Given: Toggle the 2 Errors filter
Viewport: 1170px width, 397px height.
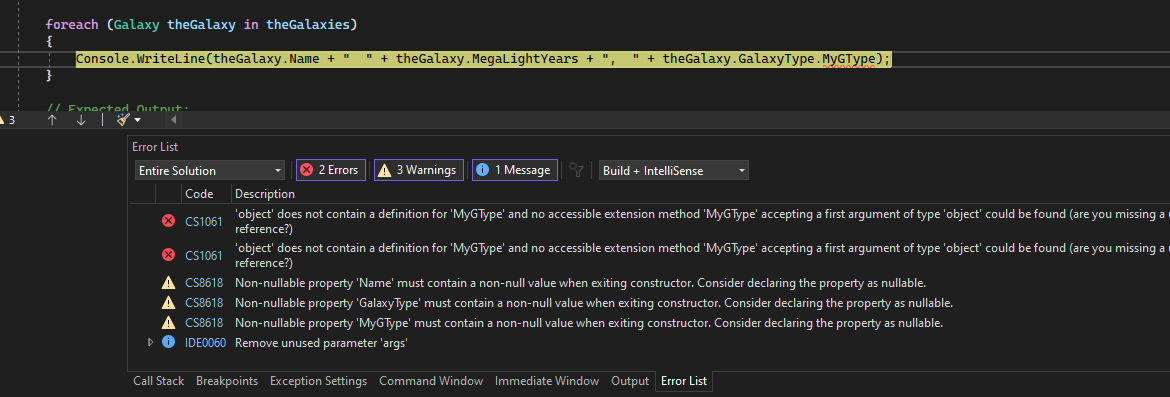Looking at the screenshot, I should coord(332,170).
